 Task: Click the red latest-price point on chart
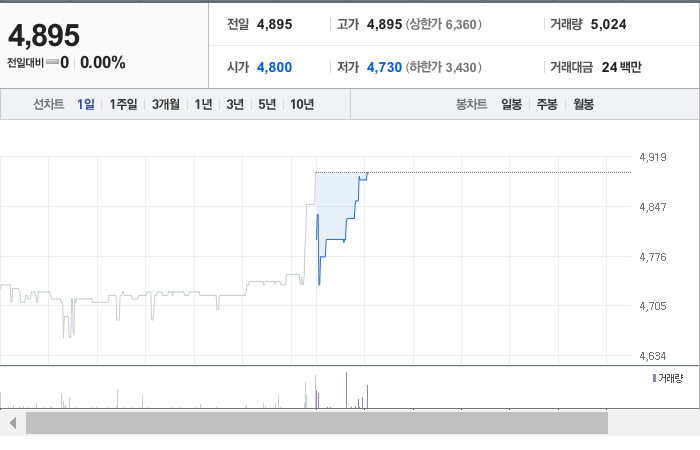click(x=367, y=173)
